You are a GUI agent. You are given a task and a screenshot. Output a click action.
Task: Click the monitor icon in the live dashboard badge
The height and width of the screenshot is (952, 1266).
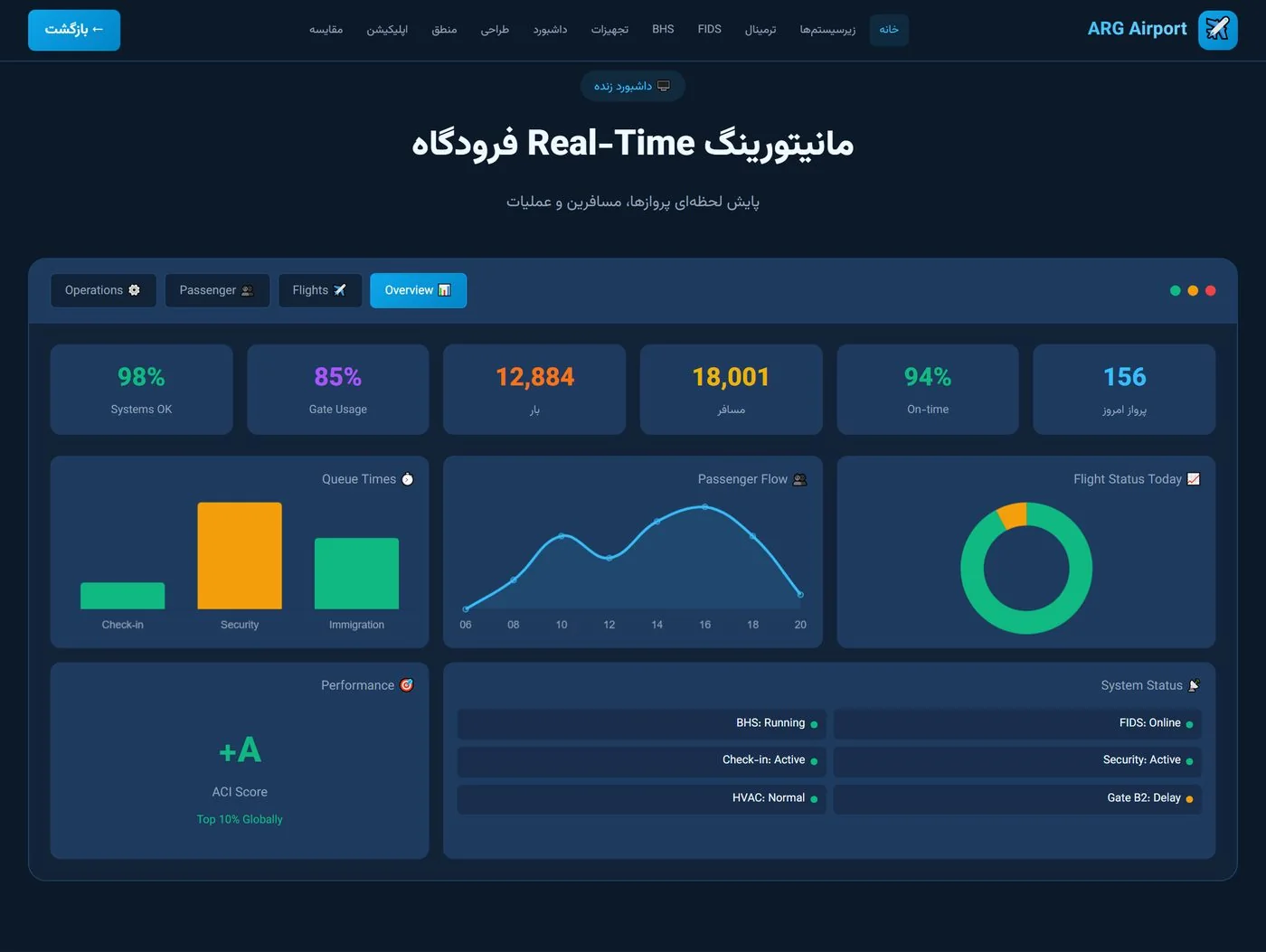[664, 86]
